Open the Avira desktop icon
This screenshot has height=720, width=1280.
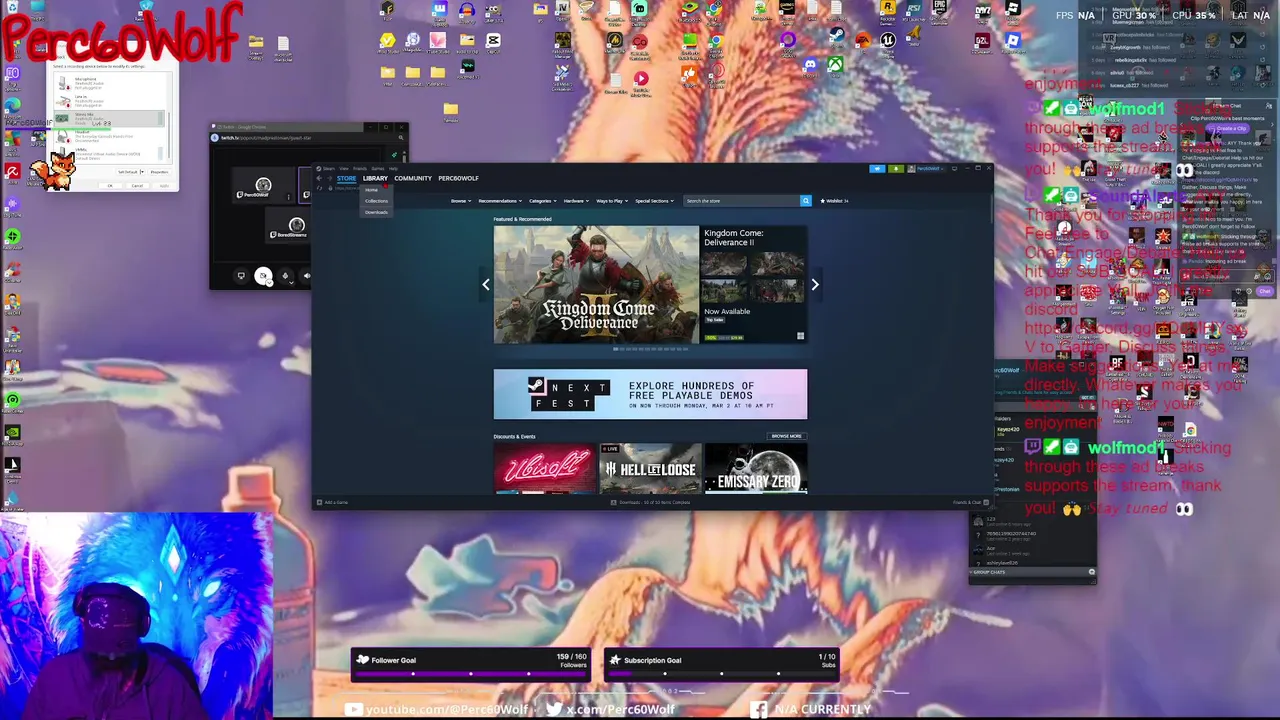[x=13, y=172]
